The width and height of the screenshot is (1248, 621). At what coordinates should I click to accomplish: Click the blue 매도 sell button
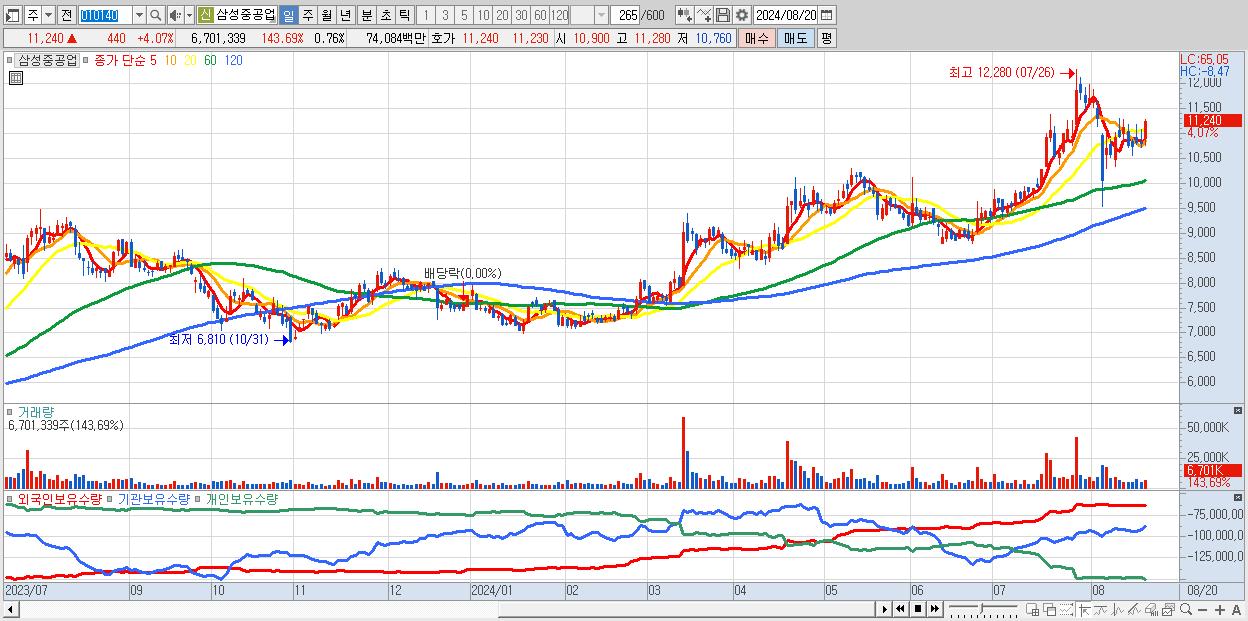pyautogui.click(x=795, y=38)
